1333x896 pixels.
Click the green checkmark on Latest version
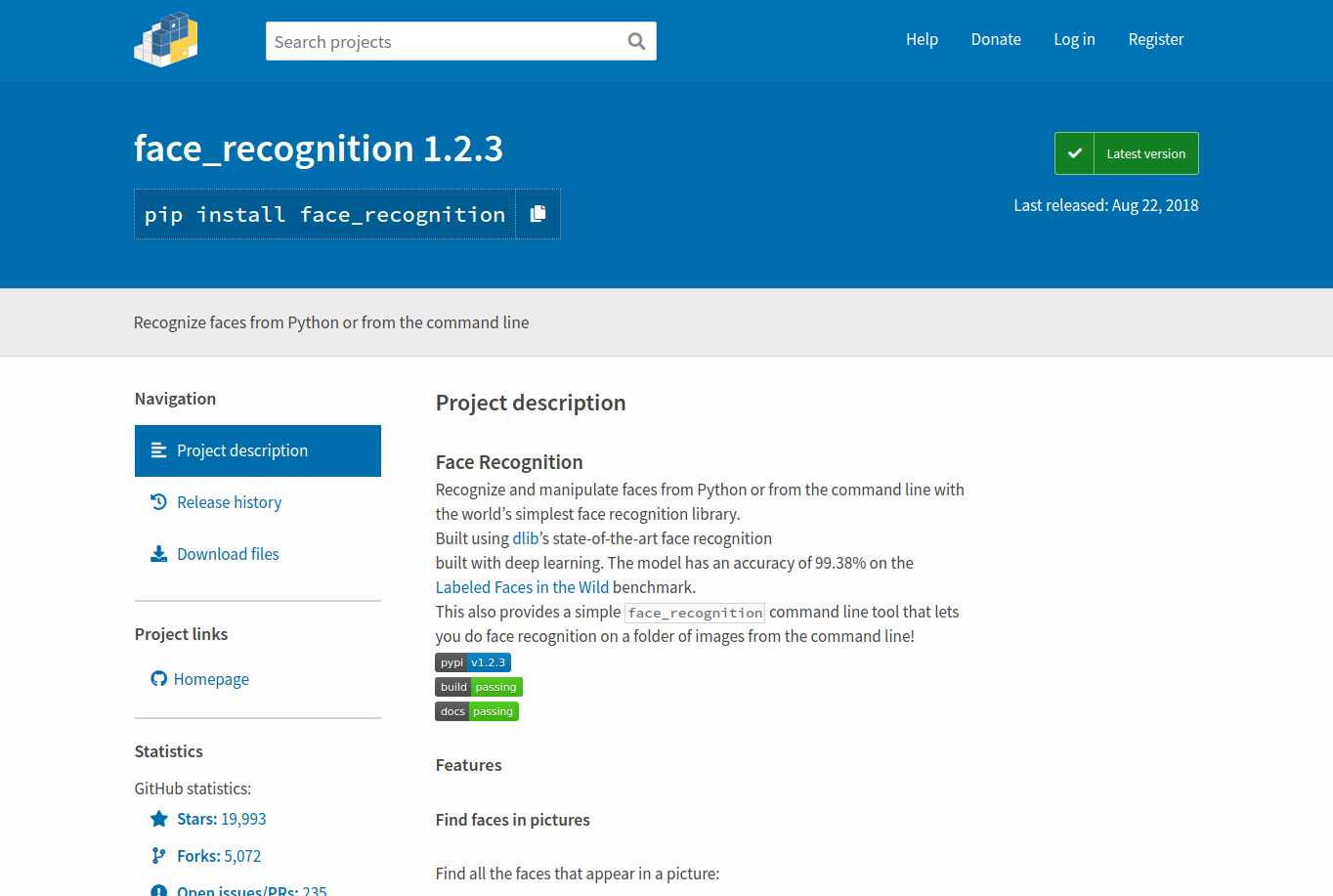tap(1074, 153)
